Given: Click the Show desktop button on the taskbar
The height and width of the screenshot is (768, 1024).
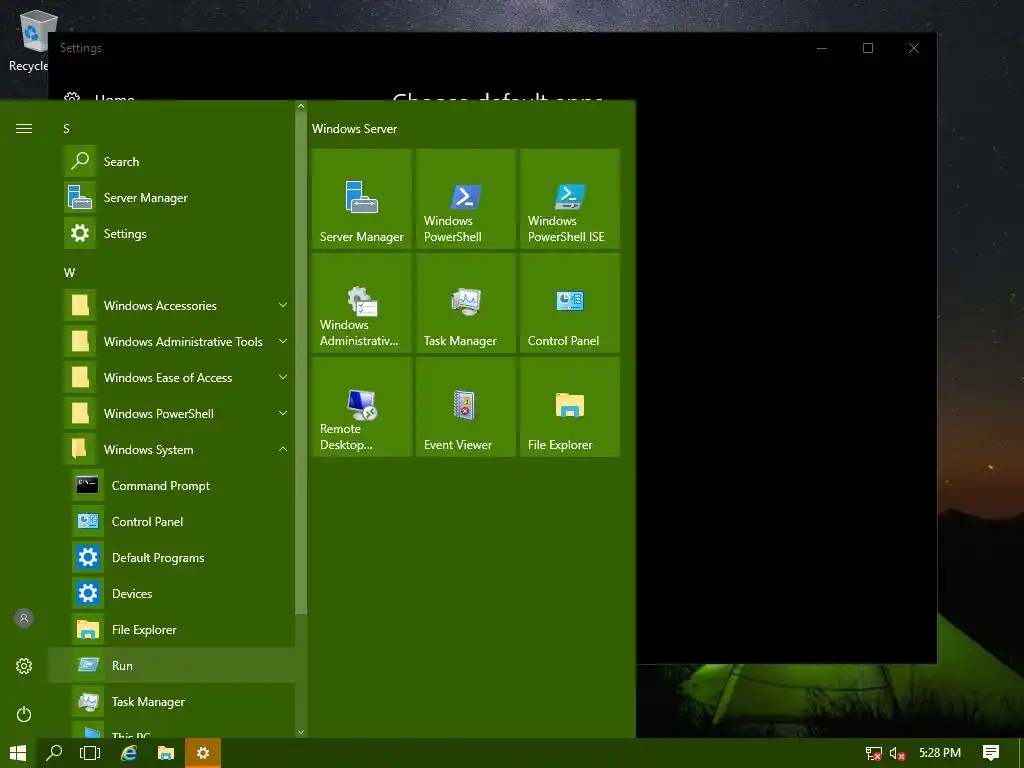Looking at the screenshot, I should click(1021, 753).
